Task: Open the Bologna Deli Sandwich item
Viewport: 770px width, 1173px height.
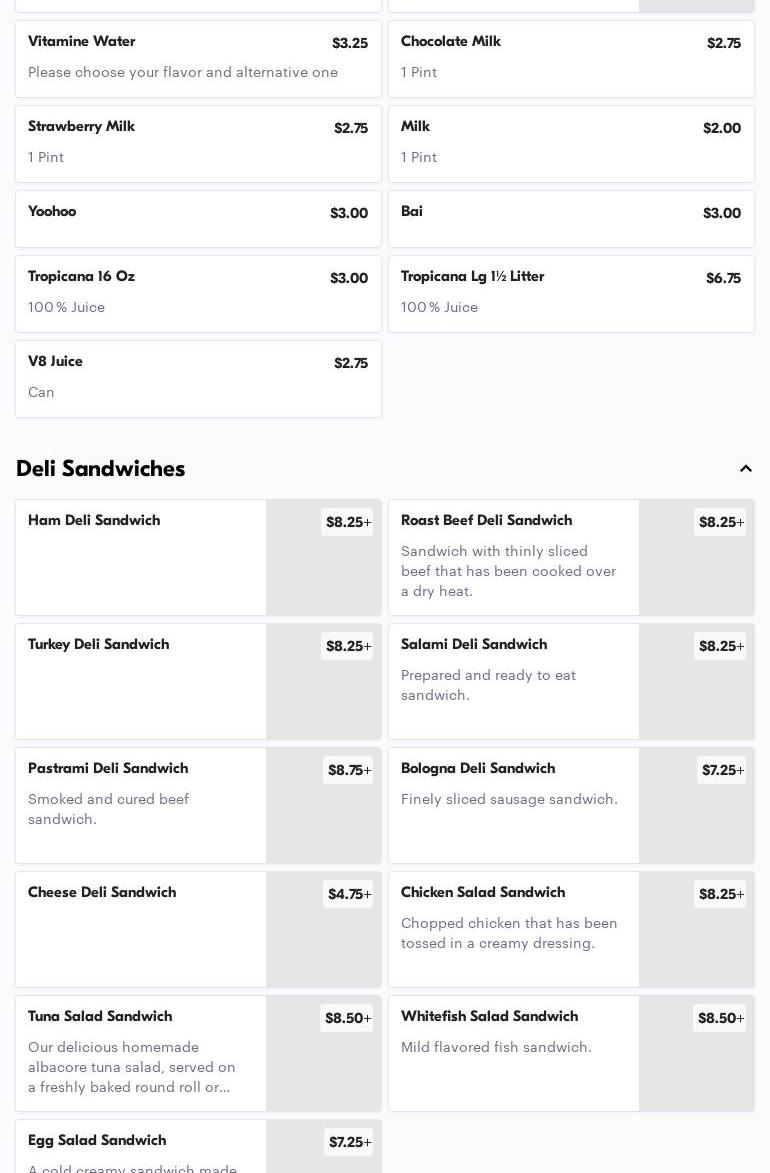Action: (513, 804)
